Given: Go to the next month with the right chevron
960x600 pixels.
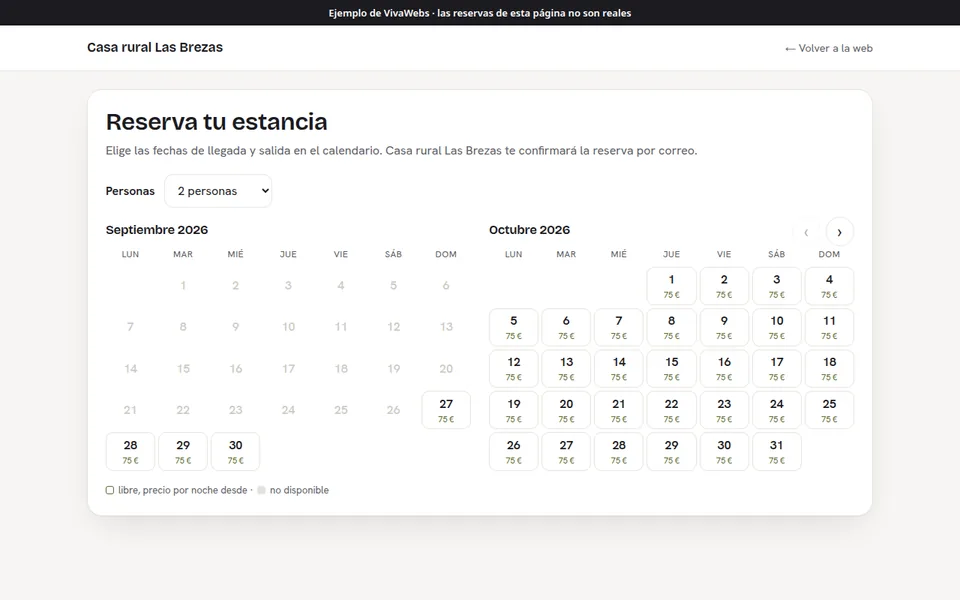Looking at the screenshot, I should tap(839, 232).
